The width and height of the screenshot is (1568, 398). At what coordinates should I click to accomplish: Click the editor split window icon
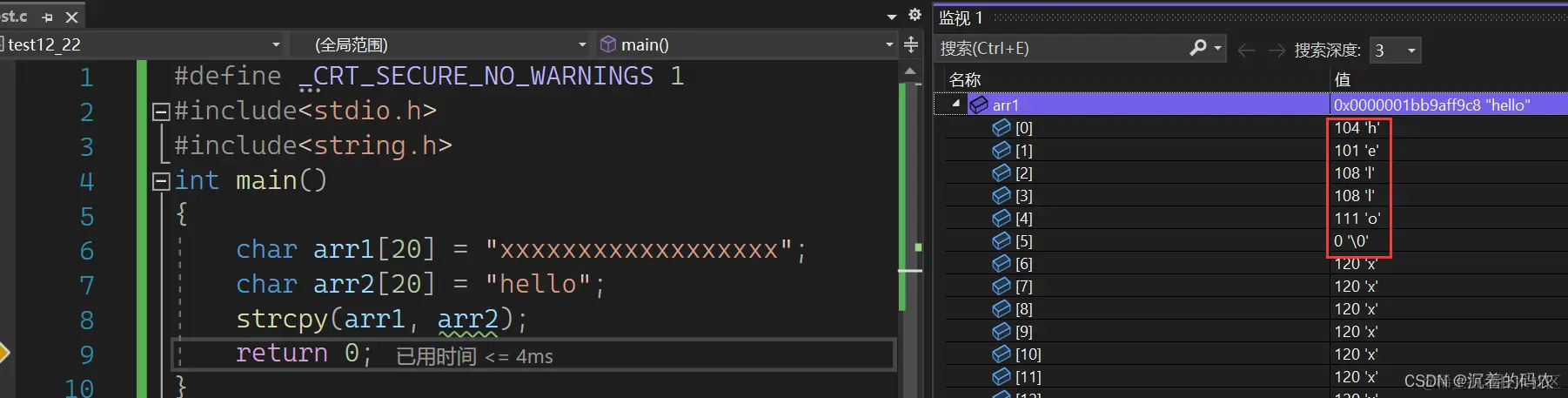pyautogui.click(x=911, y=44)
